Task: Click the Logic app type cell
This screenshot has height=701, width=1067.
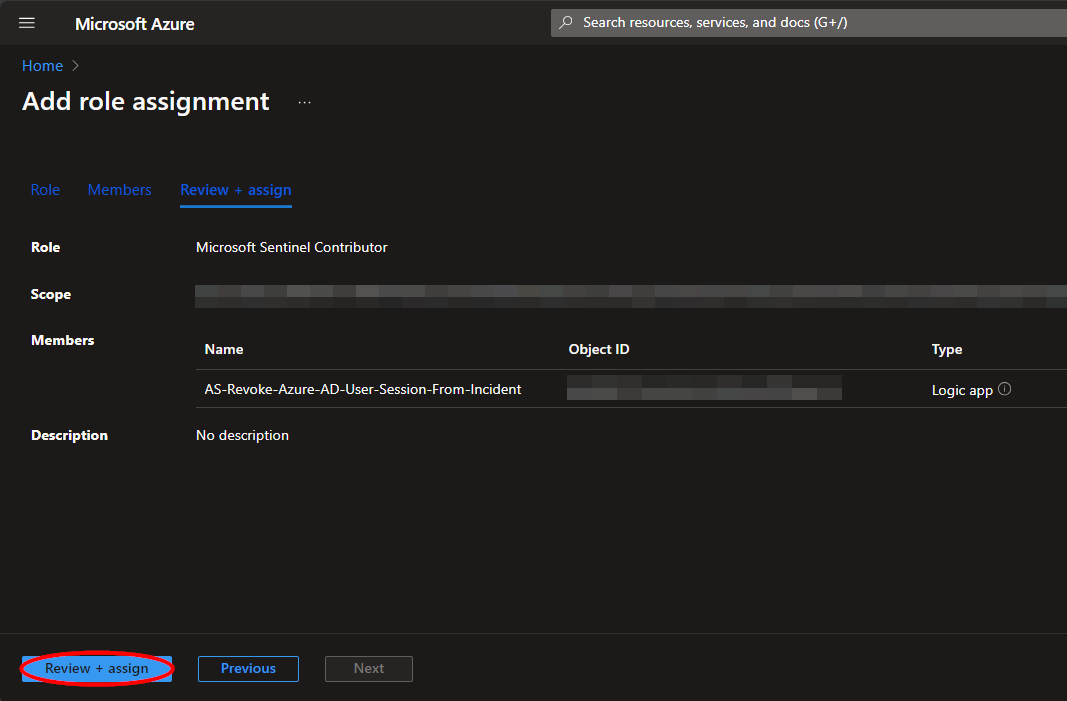Action: click(x=962, y=390)
